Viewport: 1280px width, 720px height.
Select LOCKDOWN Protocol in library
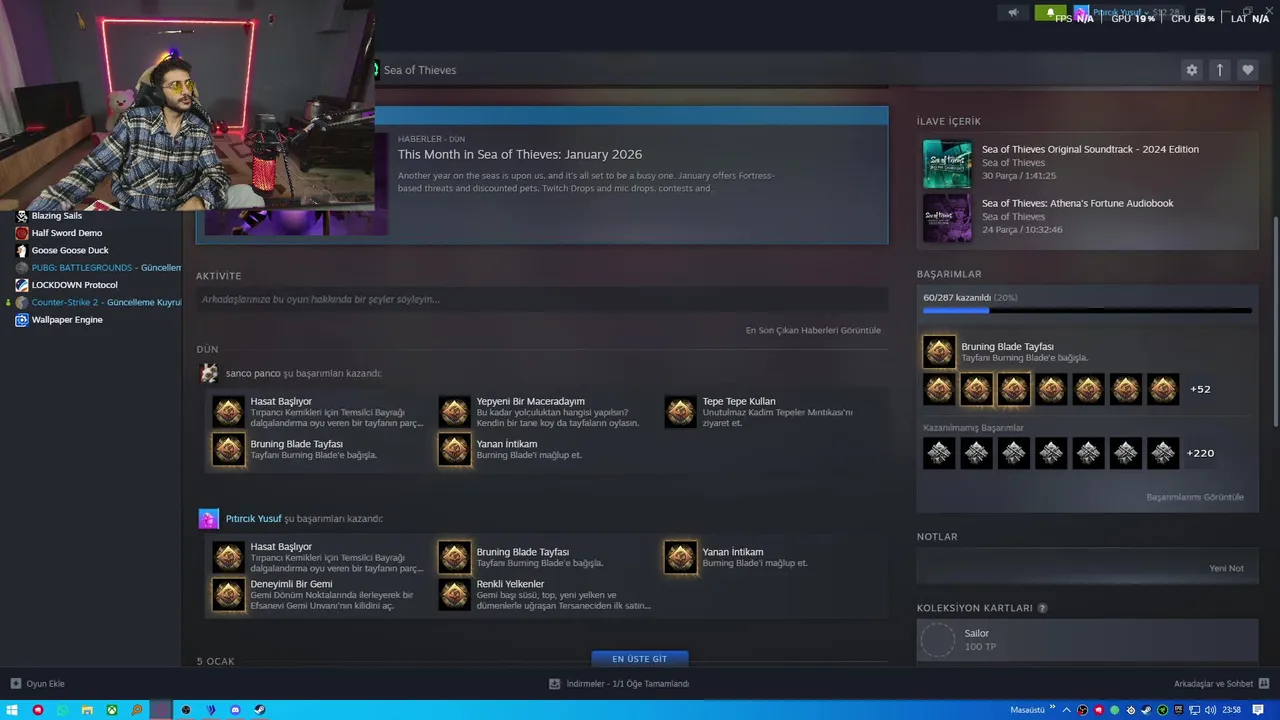click(x=74, y=285)
